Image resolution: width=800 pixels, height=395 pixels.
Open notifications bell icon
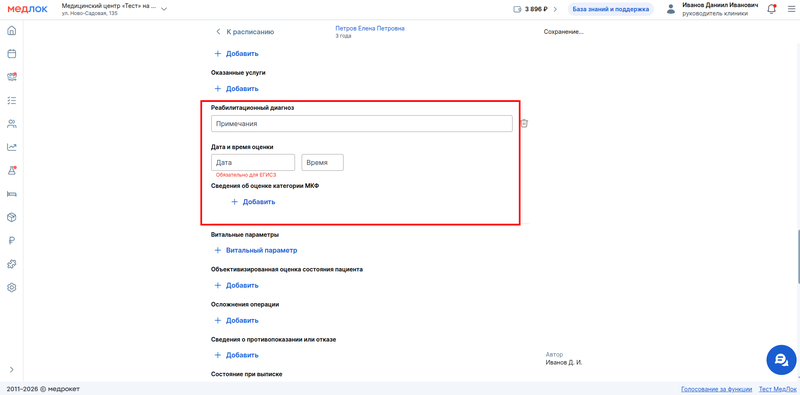(771, 9)
